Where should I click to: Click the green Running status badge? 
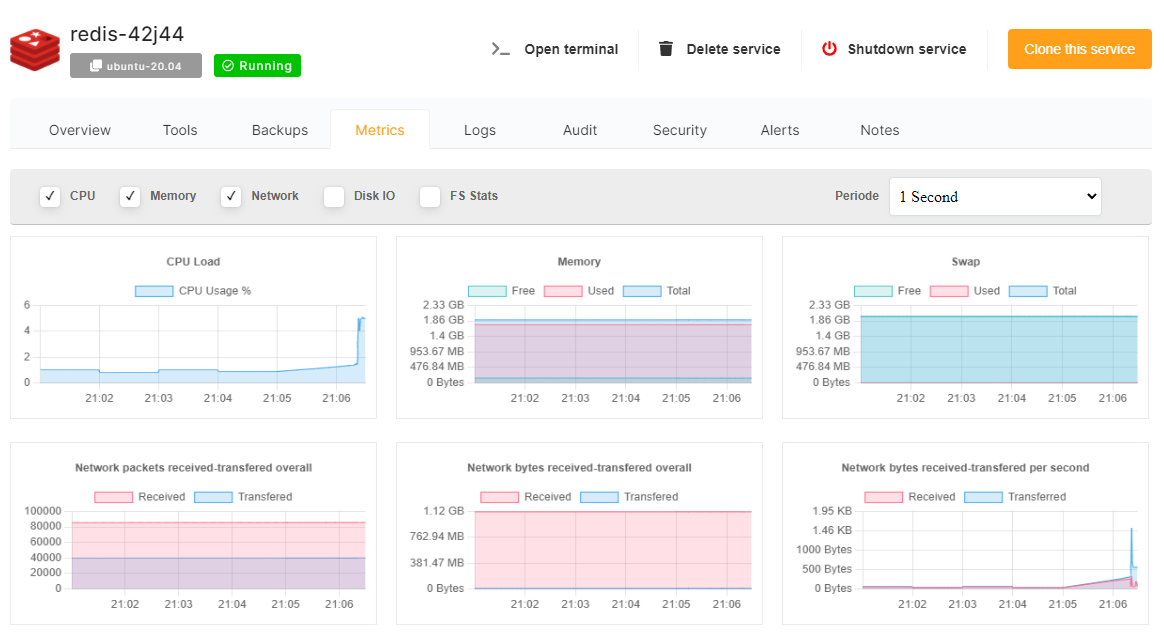257,66
